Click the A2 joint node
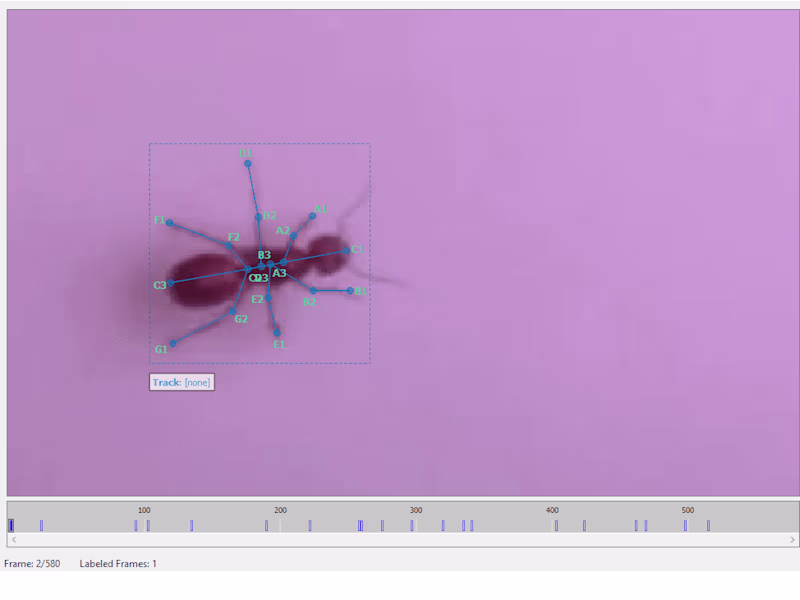This screenshot has height=600, width=800. (x=293, y=235)
